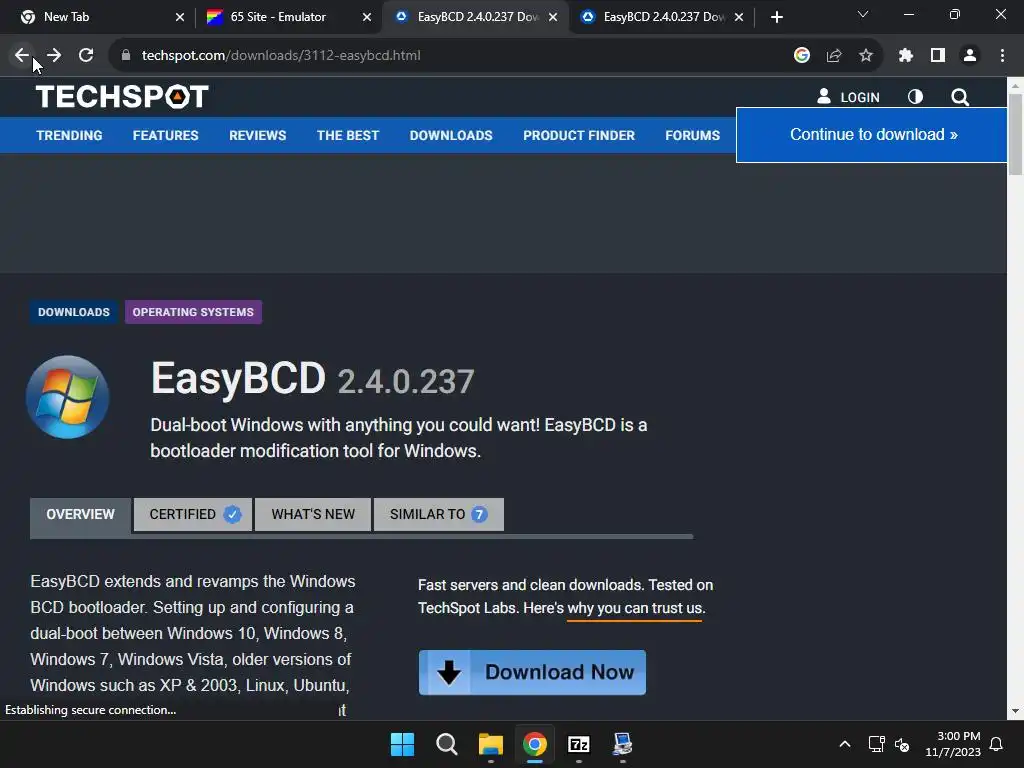Close the New Tab tab

(180, 17)
